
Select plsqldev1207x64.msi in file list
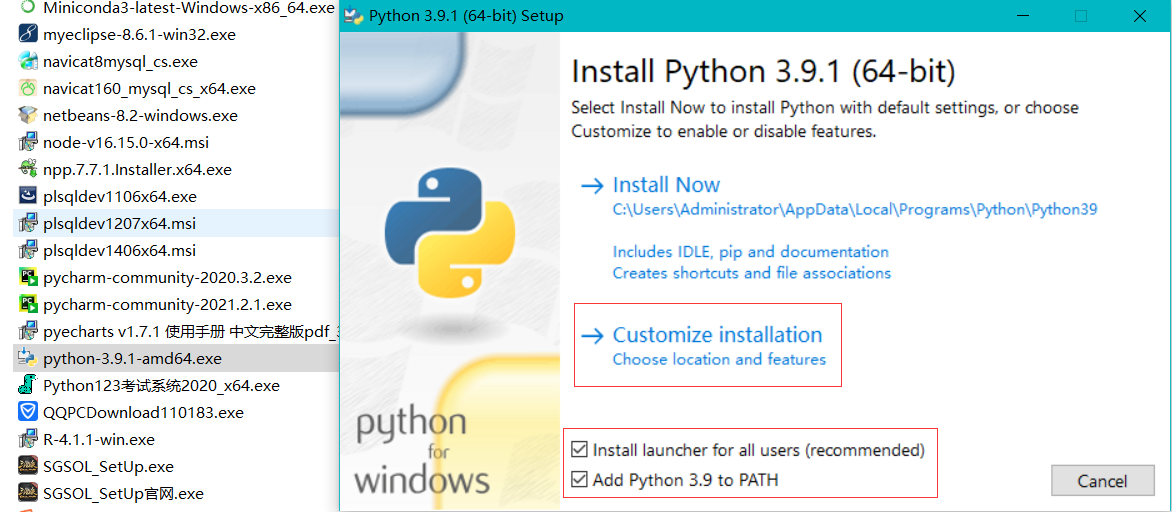(x=119, y=223)
